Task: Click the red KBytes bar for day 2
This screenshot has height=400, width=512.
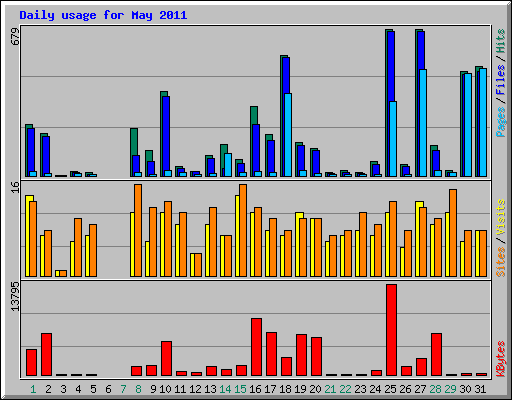Action: (46, 354)
